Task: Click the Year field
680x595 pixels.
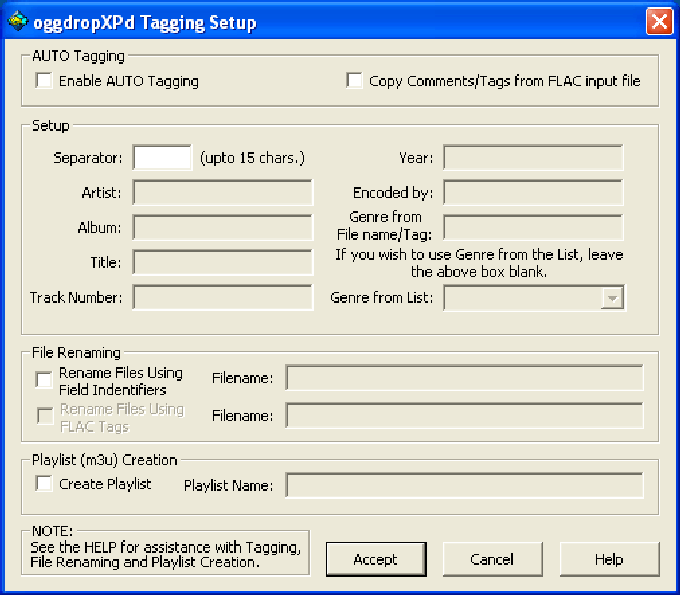Action: click(533, 158)
